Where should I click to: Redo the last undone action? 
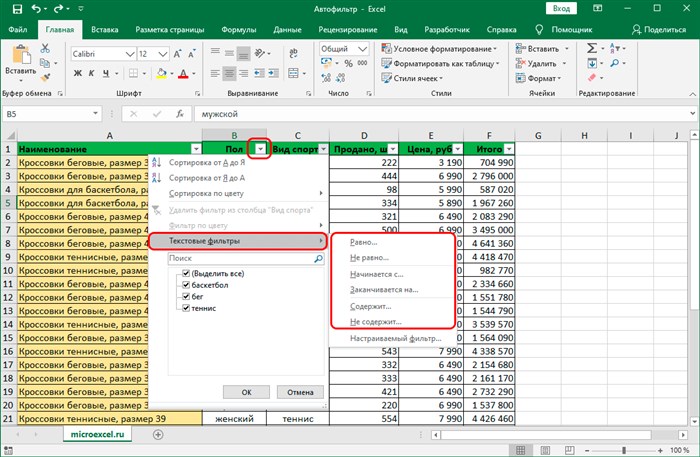point(58,9)
